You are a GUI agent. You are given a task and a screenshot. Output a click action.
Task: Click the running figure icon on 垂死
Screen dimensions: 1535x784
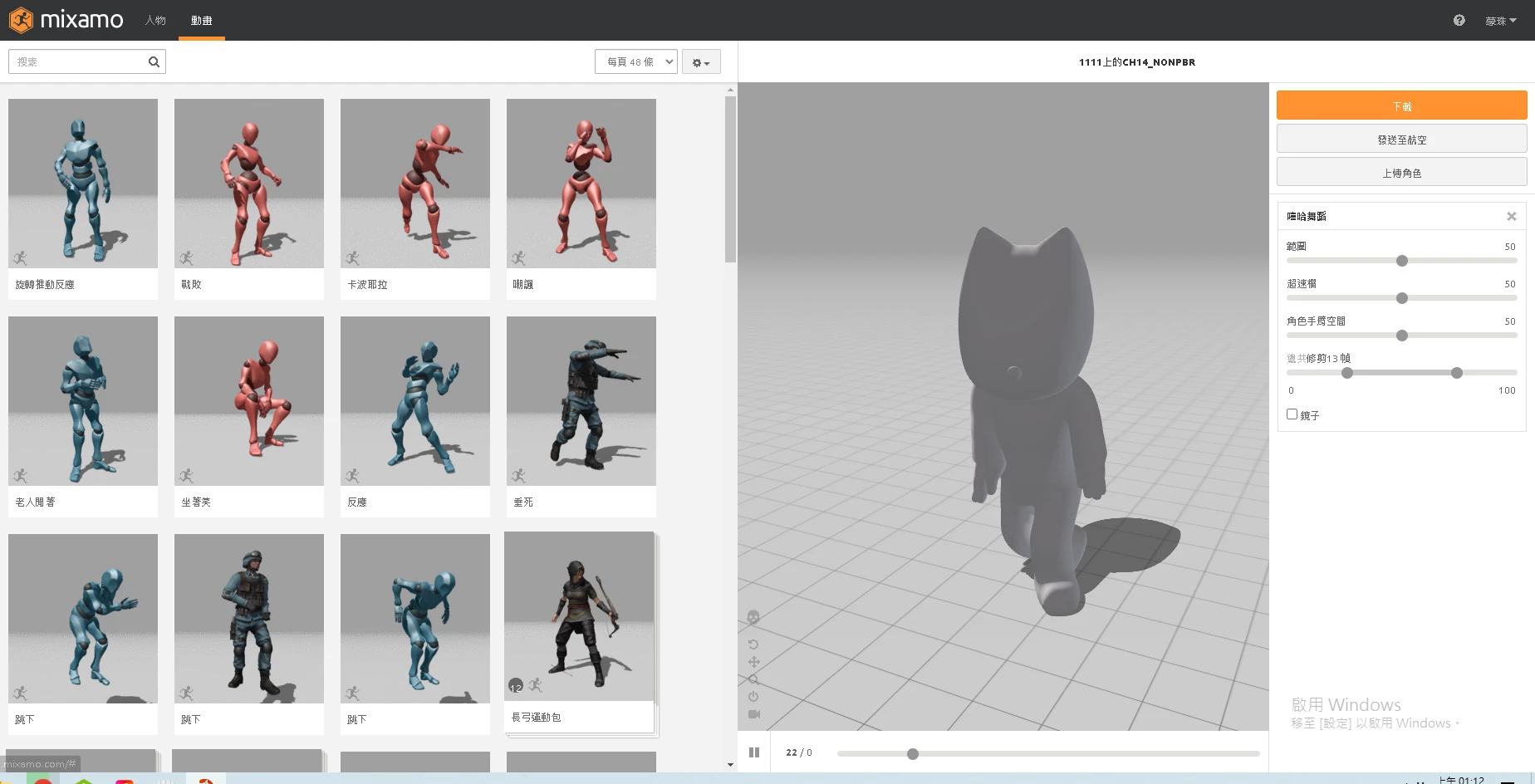518,476
